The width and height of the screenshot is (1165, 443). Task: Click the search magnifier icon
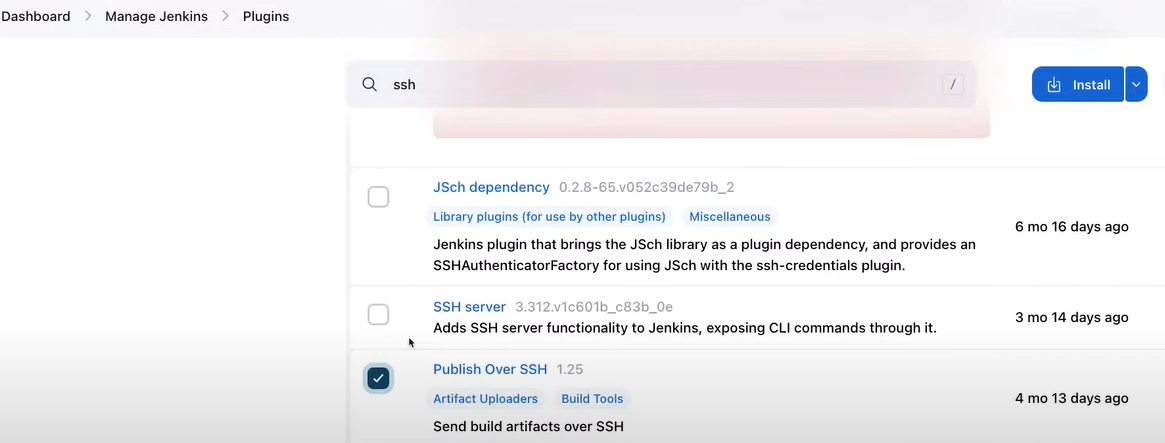coord(369,85)
